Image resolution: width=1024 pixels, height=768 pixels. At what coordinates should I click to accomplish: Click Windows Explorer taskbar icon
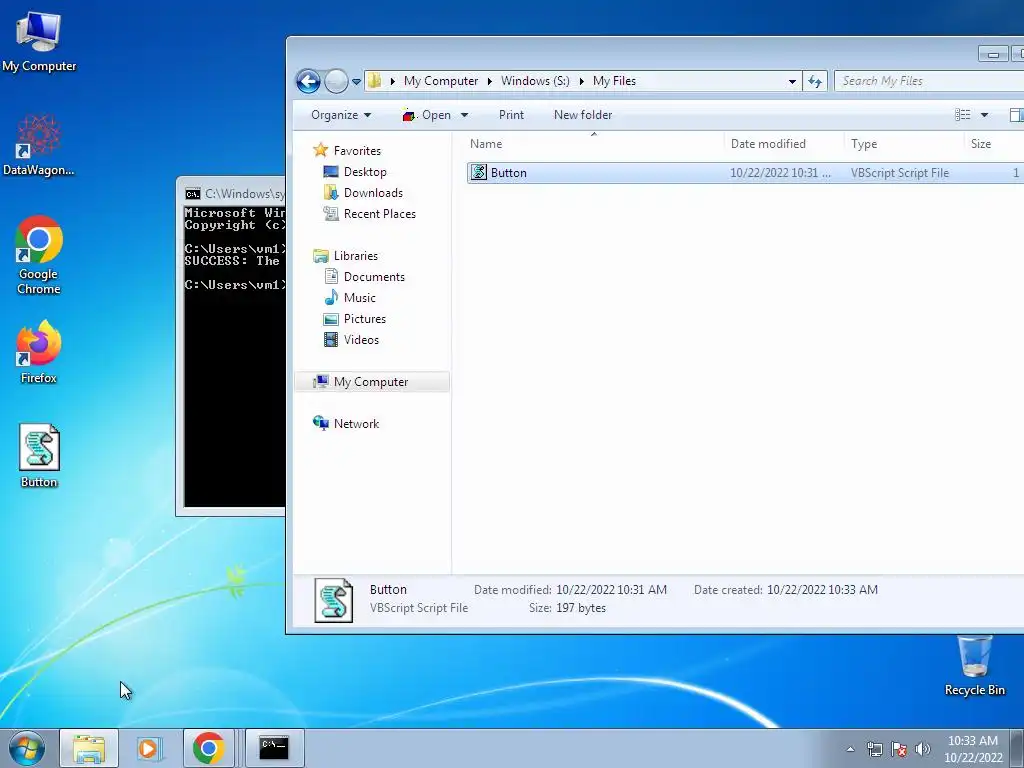click(89, 748)
